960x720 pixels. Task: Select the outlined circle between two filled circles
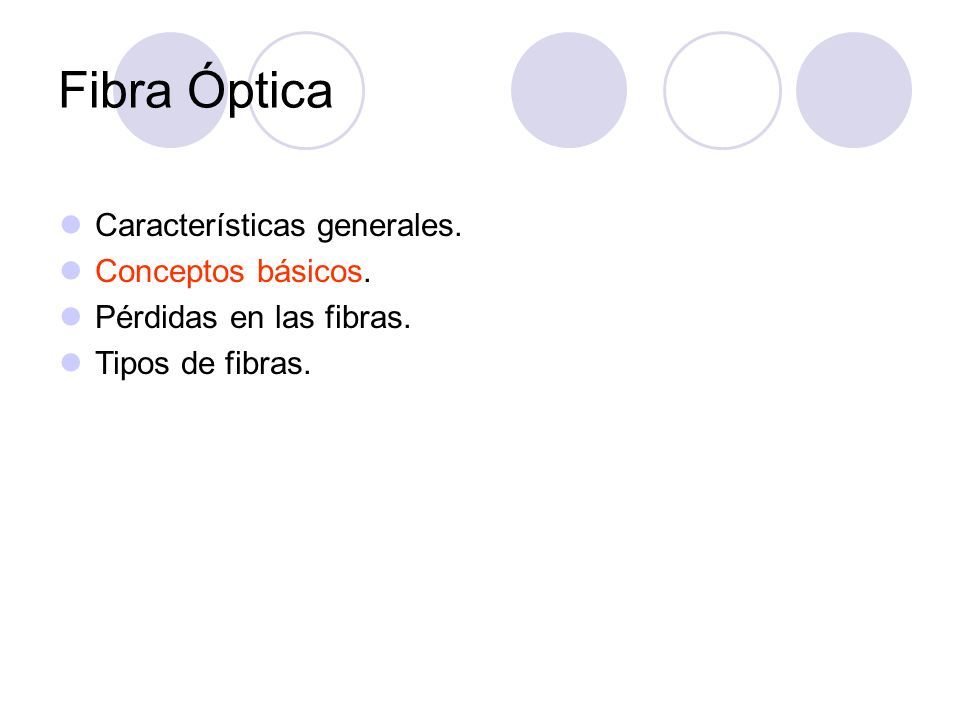(722, 90)
